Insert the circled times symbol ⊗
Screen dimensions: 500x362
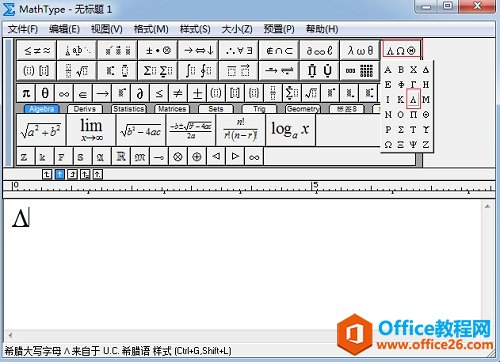coord(178,156)
